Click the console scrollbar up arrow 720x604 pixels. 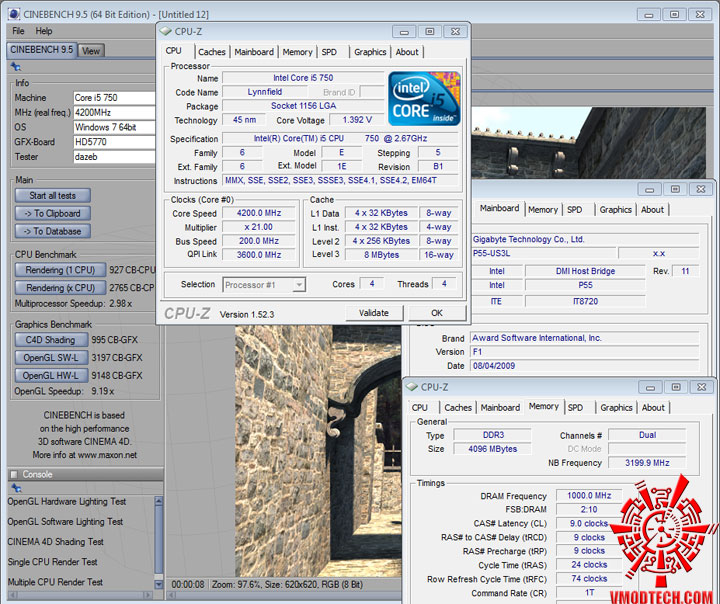pos(157,500)
